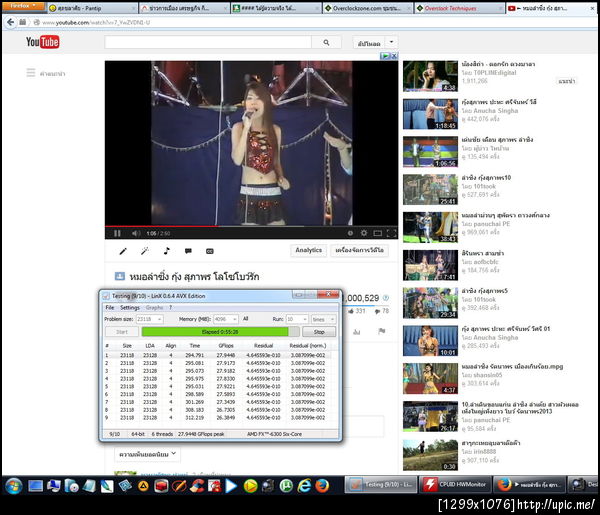
Task: Enter fullscreen on the video player
Action: point(391,233)
